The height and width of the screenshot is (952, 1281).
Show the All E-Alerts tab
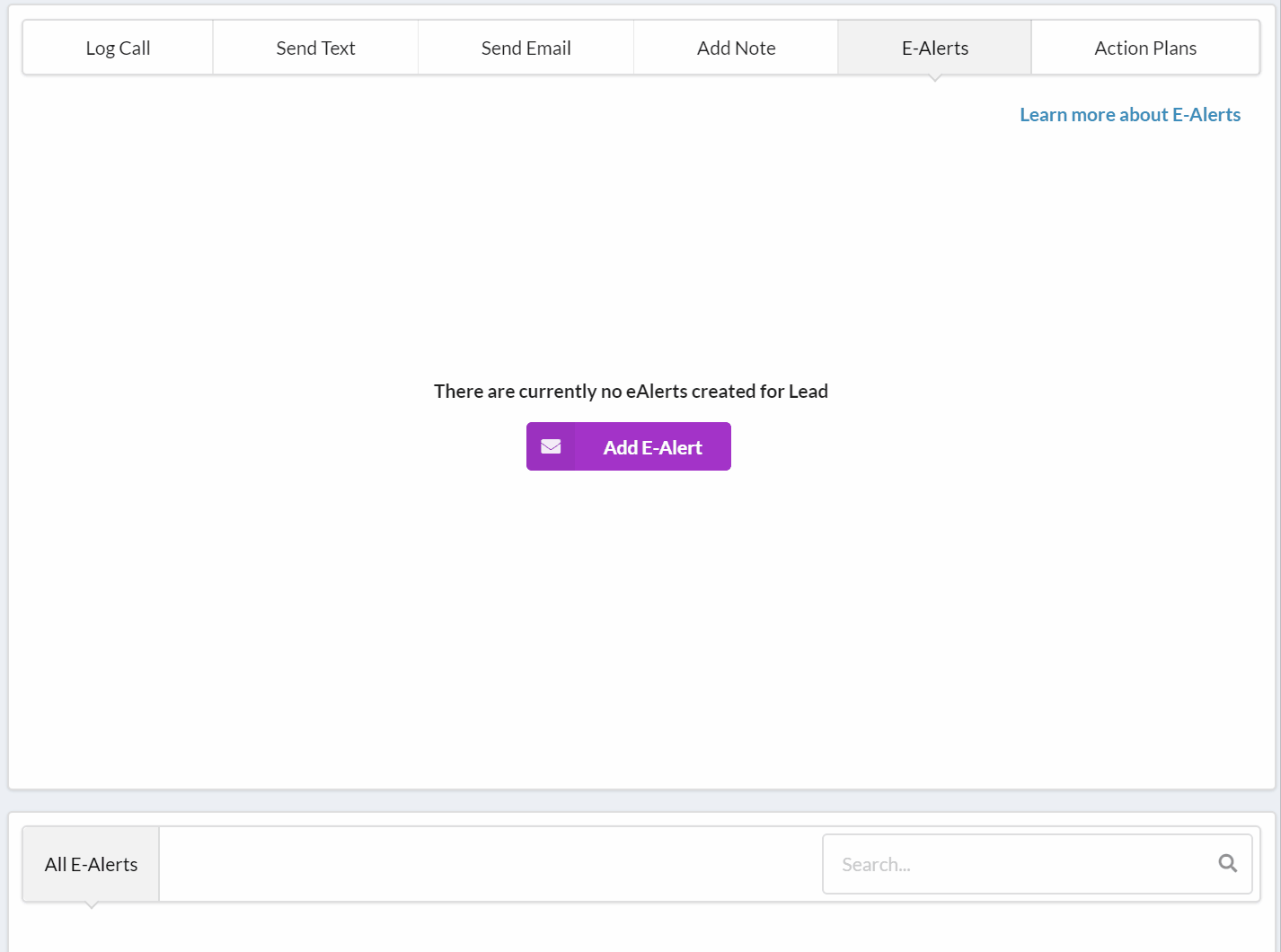click(x=91, y=864)
